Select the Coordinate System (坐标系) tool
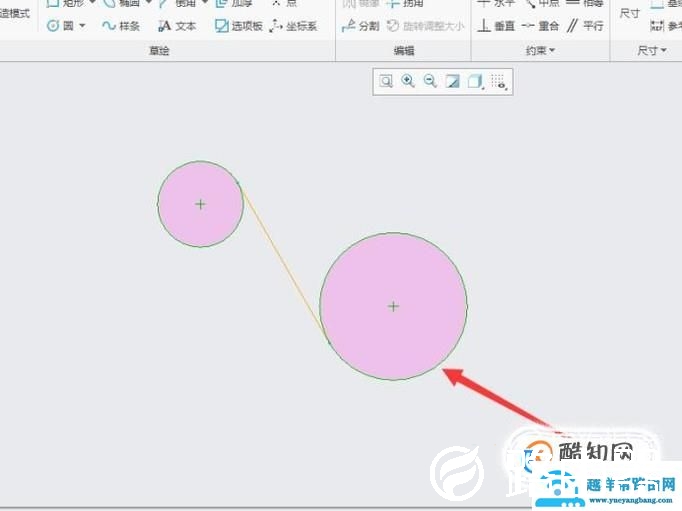 coord(293,26)
